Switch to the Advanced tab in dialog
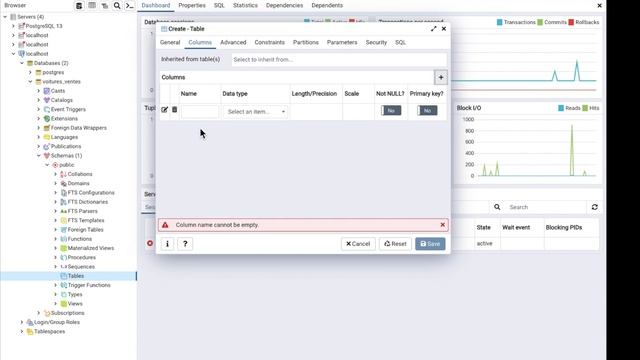Screen dimensions: 640x360 coord(233,42)
